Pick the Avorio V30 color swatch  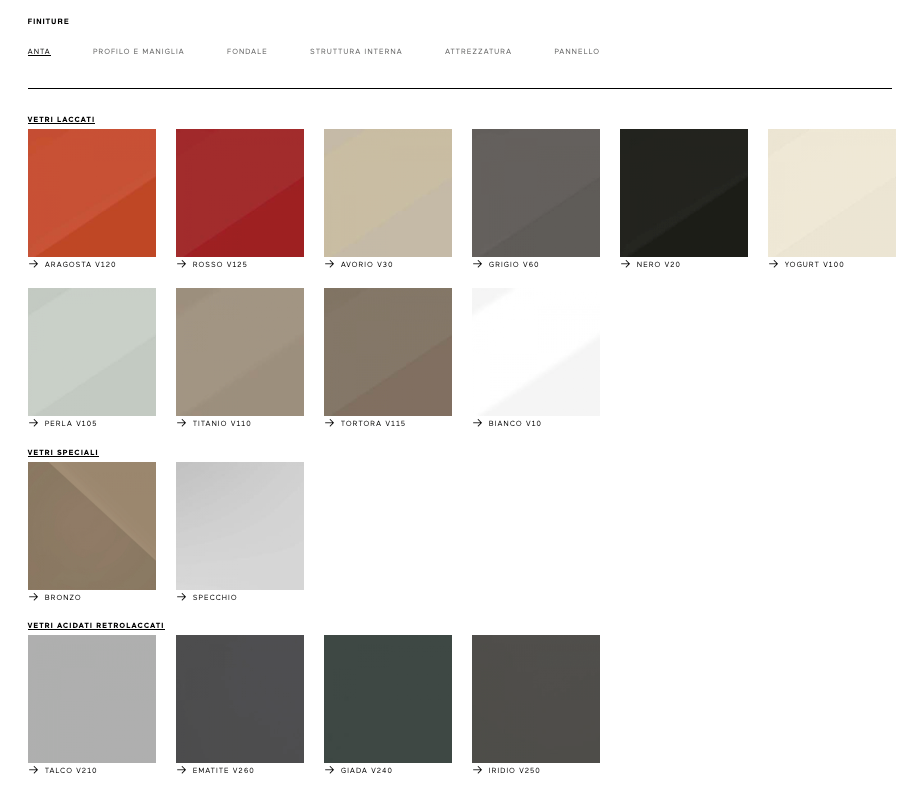pyautogui.click(x=388, y=193)
